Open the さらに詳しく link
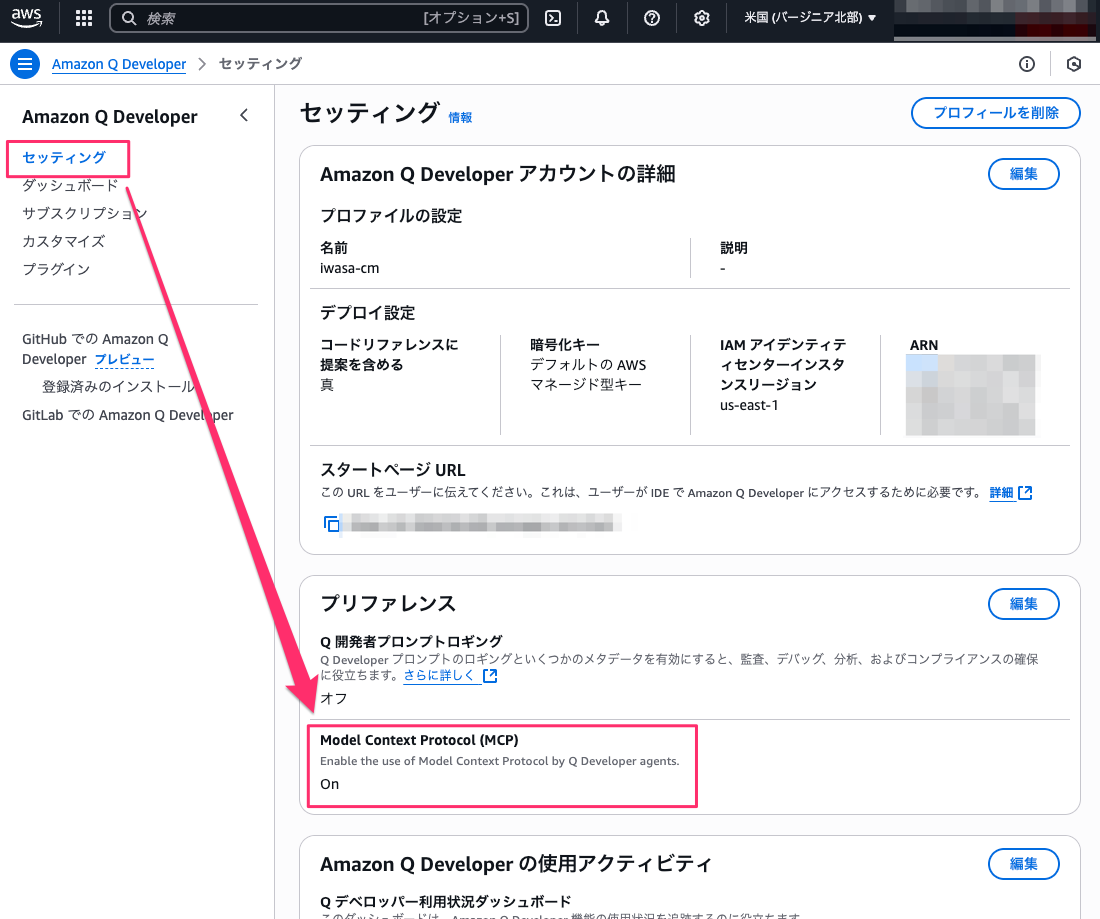Viewport: 1100px width, 919px height. (x=438, y=676)
